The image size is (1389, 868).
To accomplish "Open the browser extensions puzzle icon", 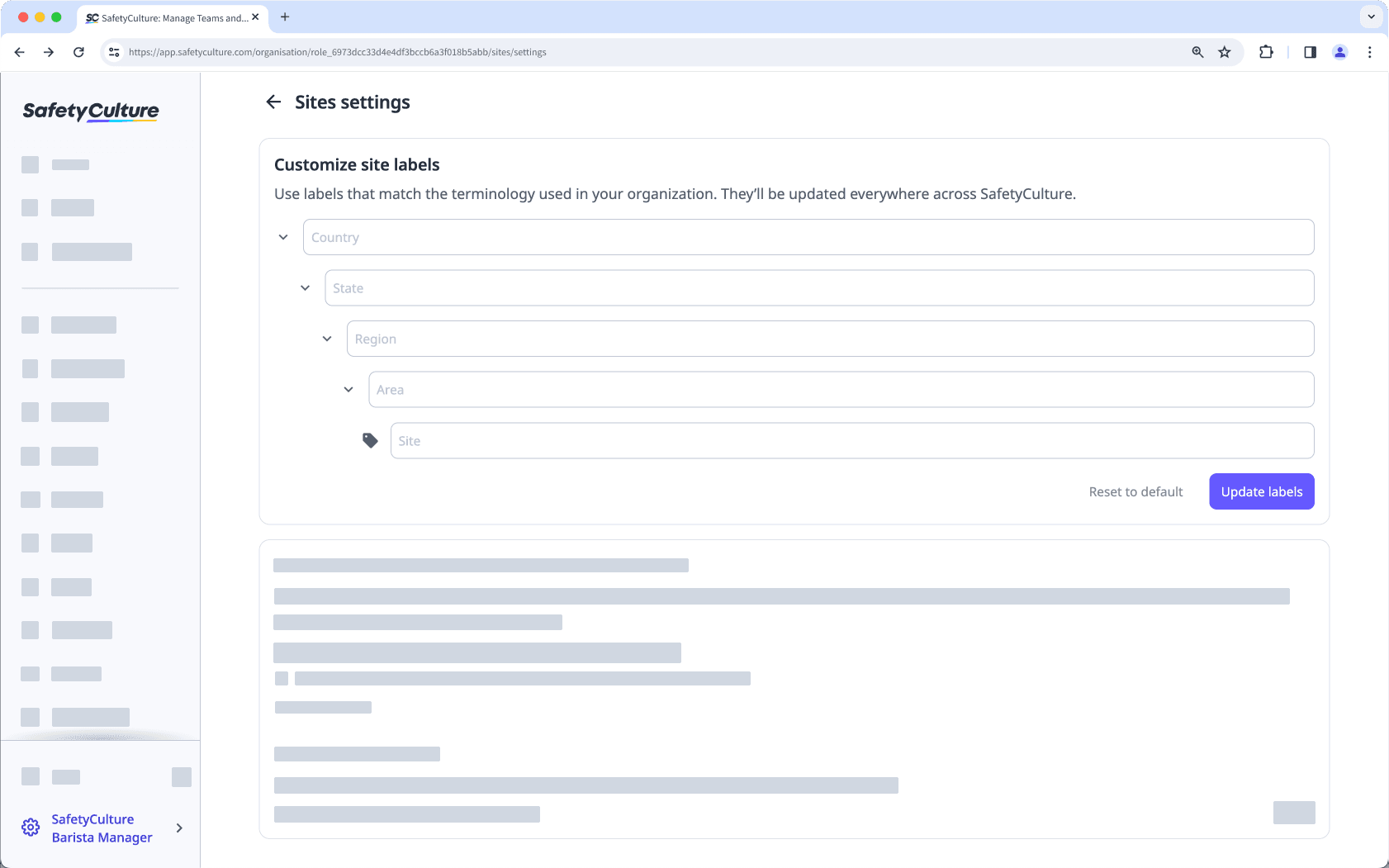I will click(x=1266, y=51).
